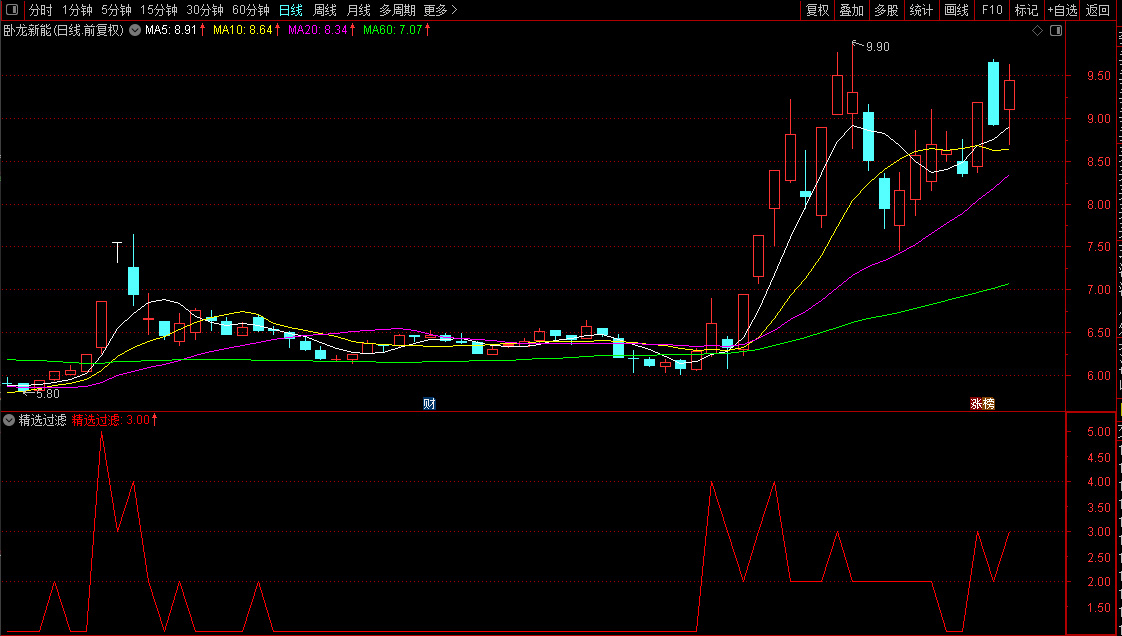Open main chart indicator dropdown beside stock name
Image resolution: width=1122 pixels, height=636 pixels.
135,31
